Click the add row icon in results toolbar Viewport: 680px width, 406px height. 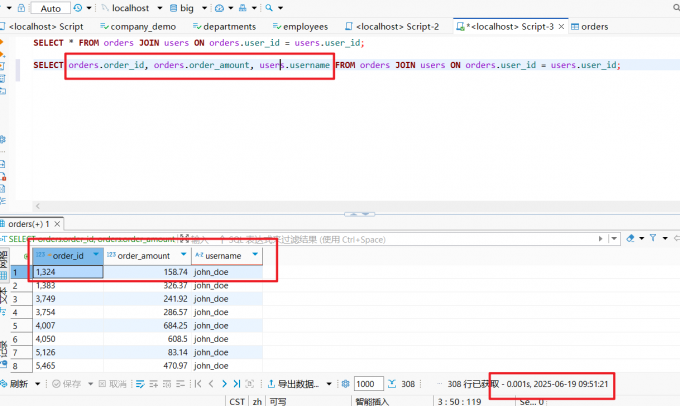(x=154, y=384)
